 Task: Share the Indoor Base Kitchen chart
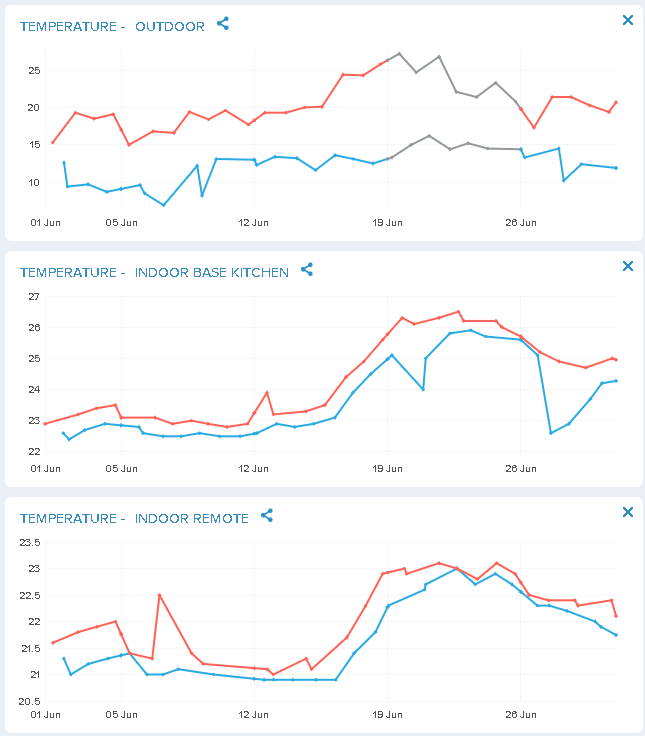307,269
